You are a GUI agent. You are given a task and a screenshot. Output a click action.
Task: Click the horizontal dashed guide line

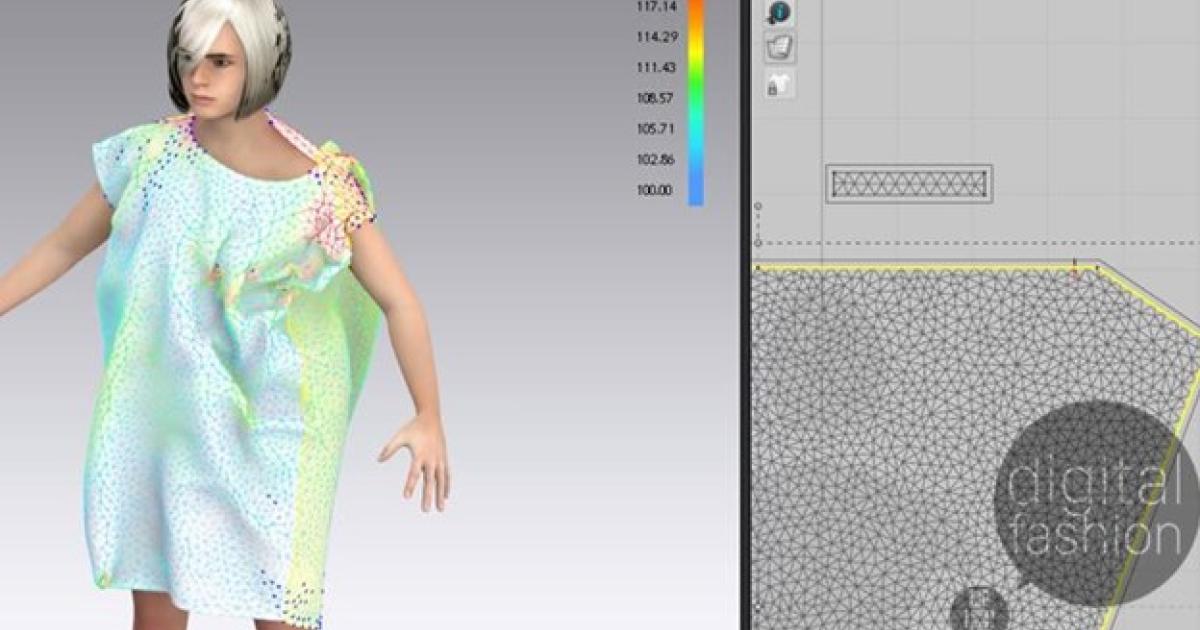point(950,243)
